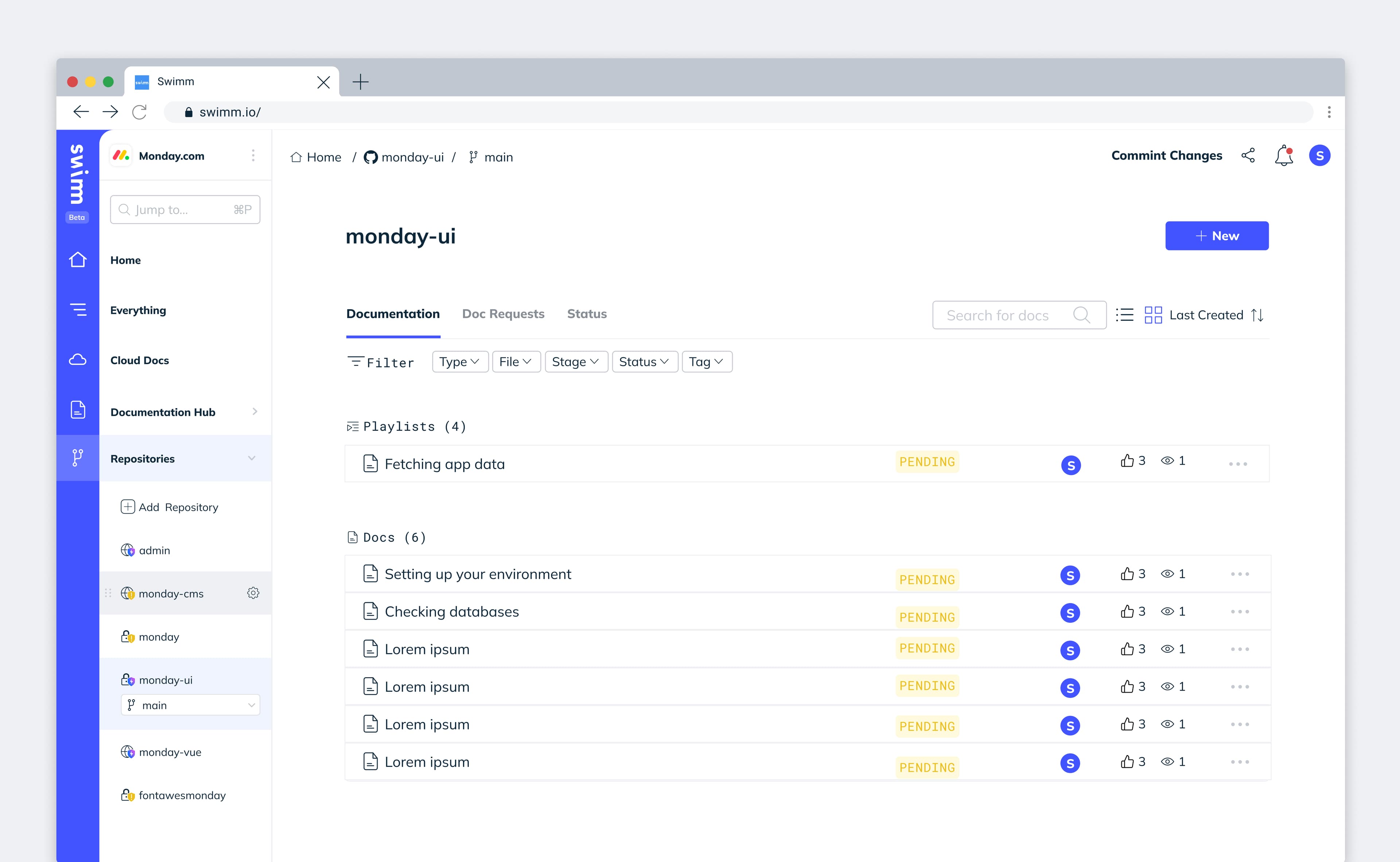Like the Setting up your environment doc

coord(1127,574)
